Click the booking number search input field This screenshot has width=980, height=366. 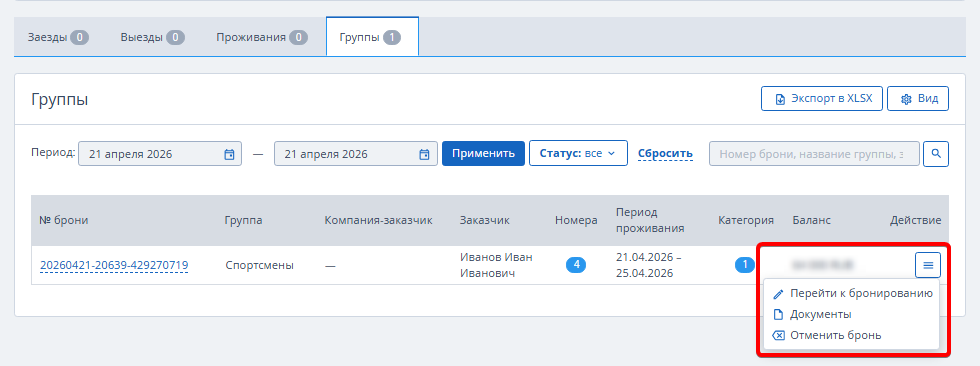tap(814, 154)
